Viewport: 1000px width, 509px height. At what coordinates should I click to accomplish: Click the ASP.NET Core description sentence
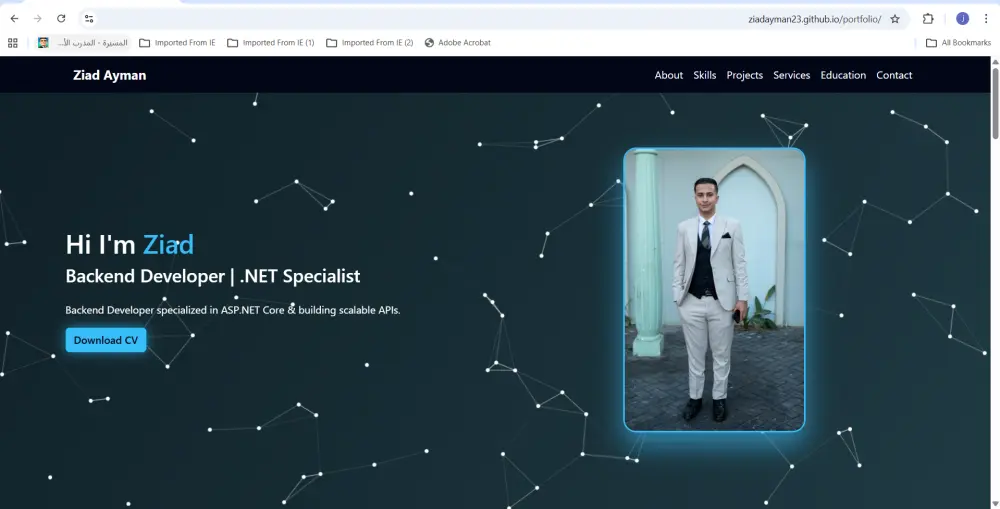click(x=233, y=310)
